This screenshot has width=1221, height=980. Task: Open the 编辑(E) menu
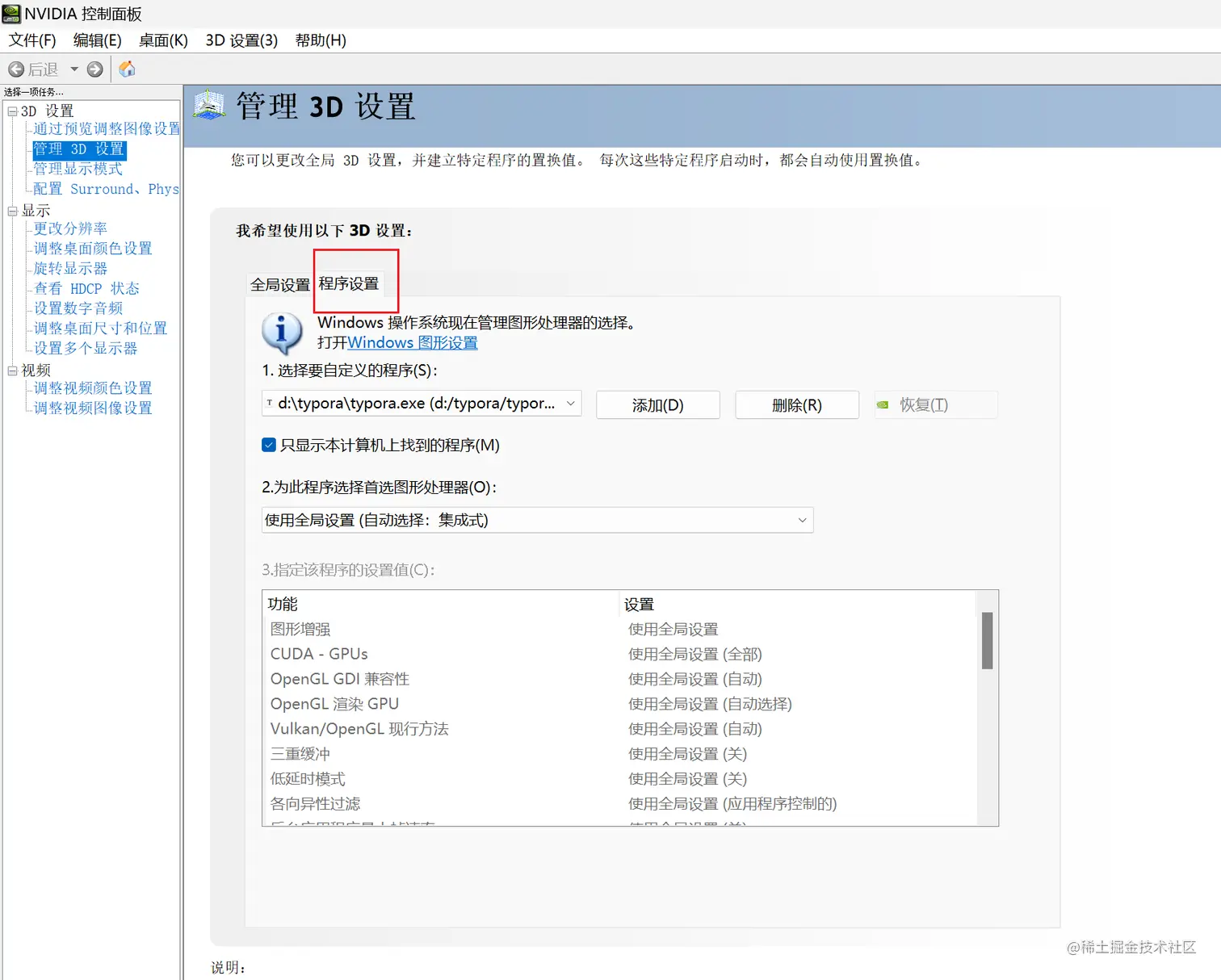pyautogui.click(x=97, y=40)
